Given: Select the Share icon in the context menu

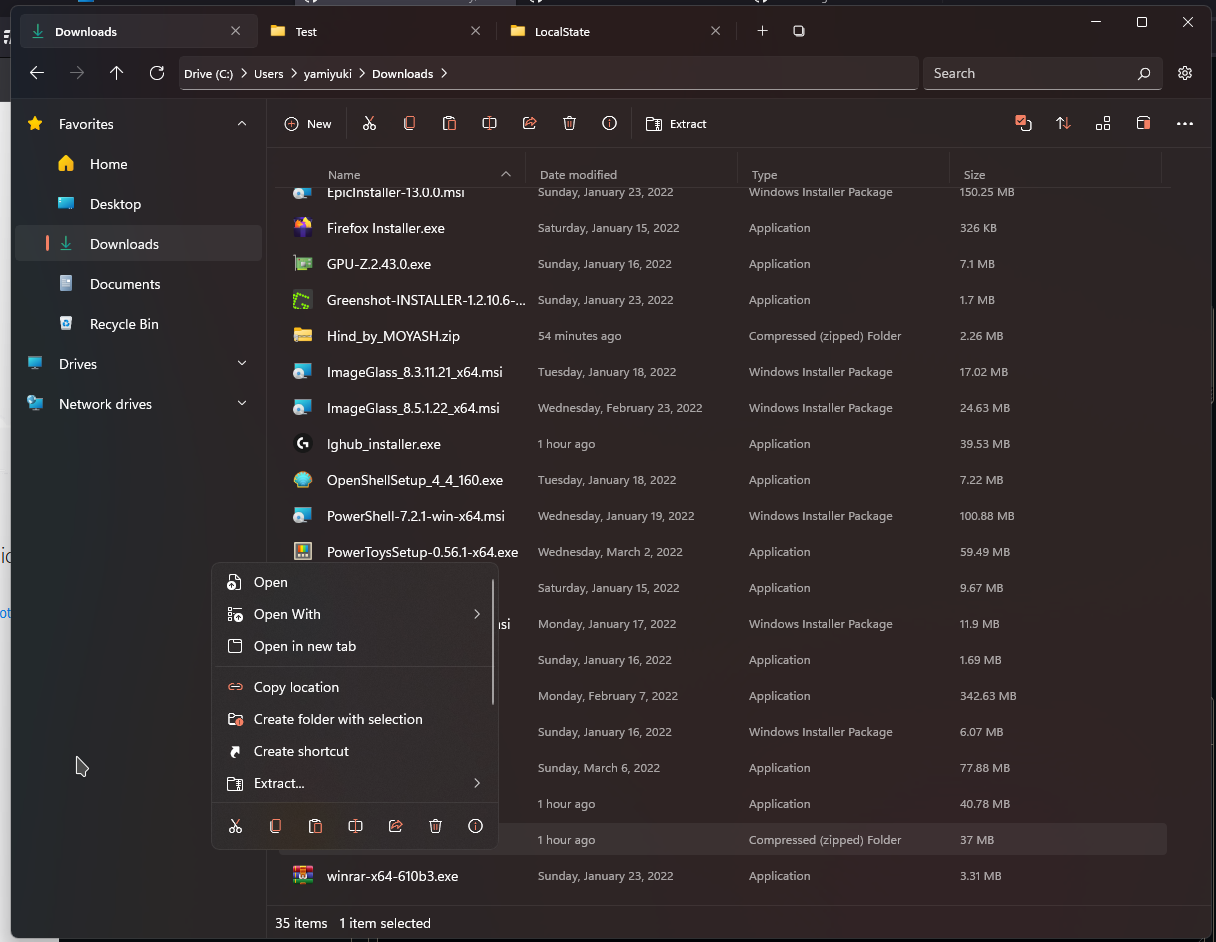Looking at the screenshot, I should pyautogui.click(x=395, y=826).
